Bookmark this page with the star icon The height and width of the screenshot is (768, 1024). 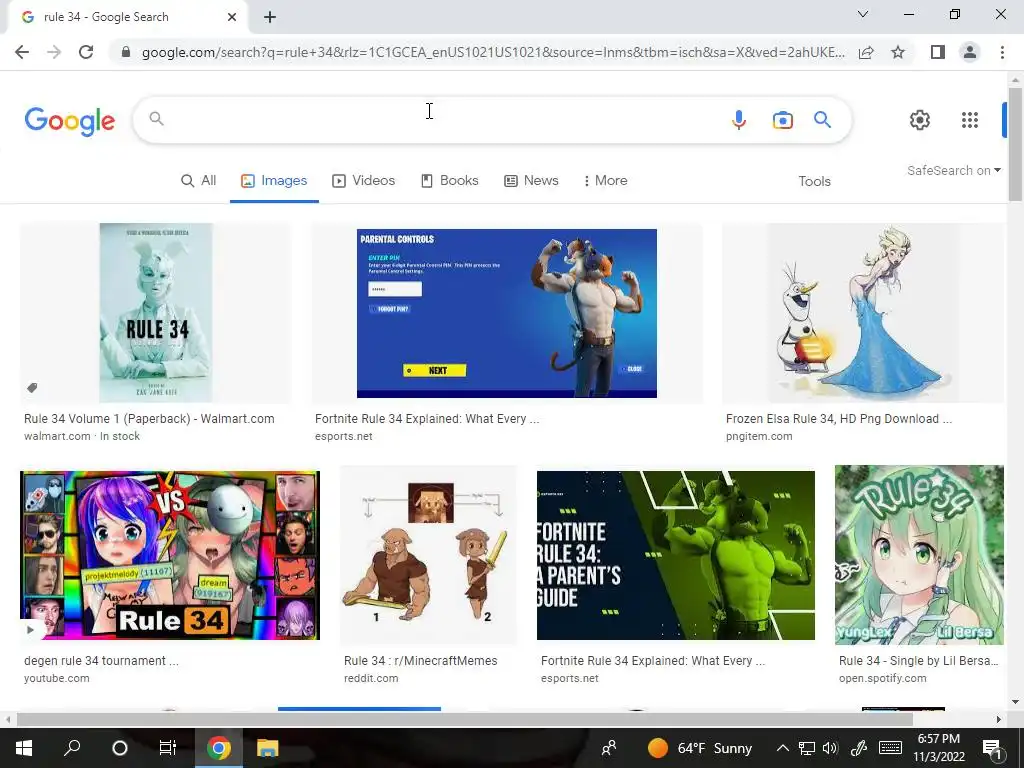coord(898,52)
